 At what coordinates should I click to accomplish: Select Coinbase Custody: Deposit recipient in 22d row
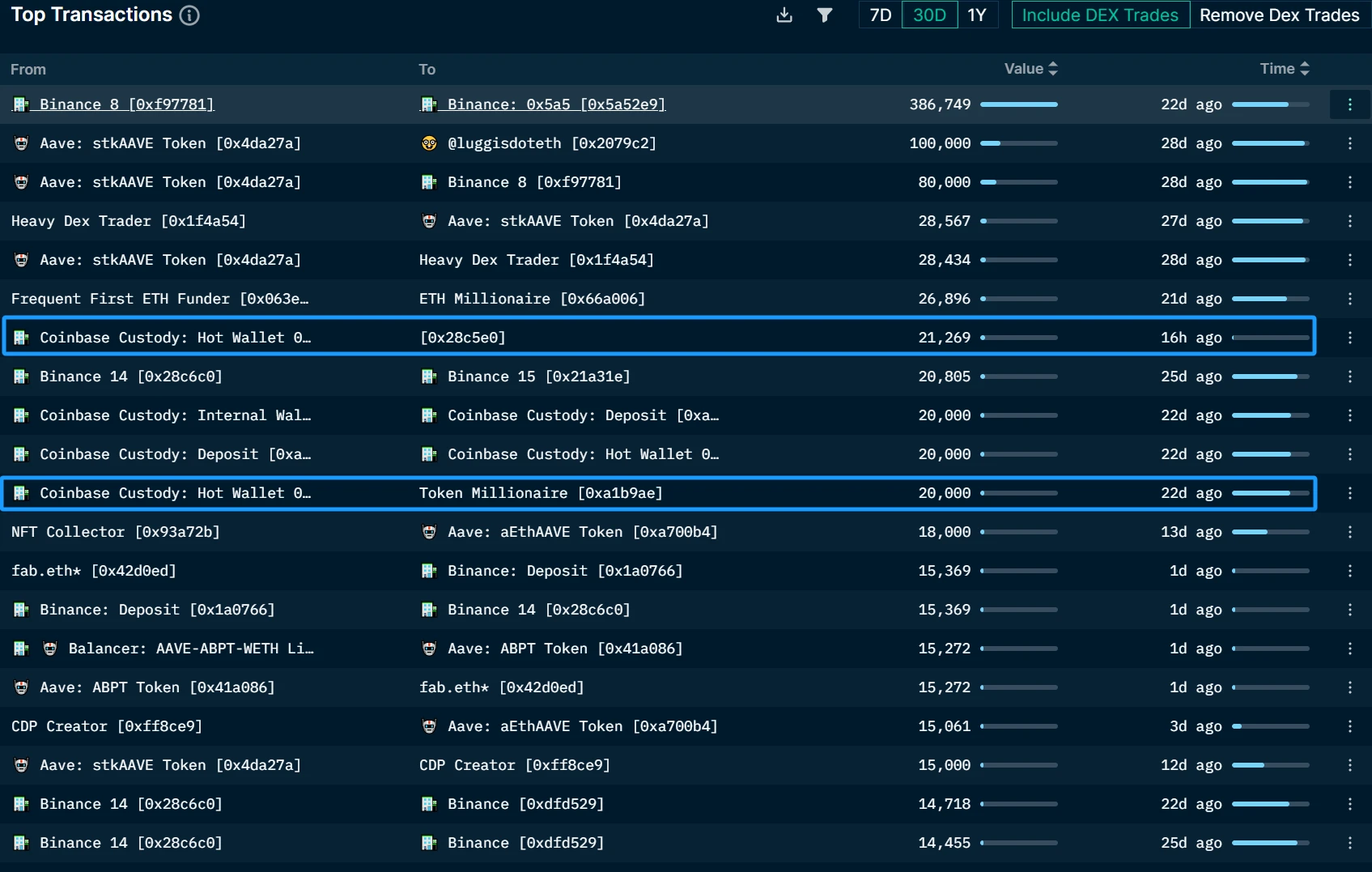pos(583,415)
